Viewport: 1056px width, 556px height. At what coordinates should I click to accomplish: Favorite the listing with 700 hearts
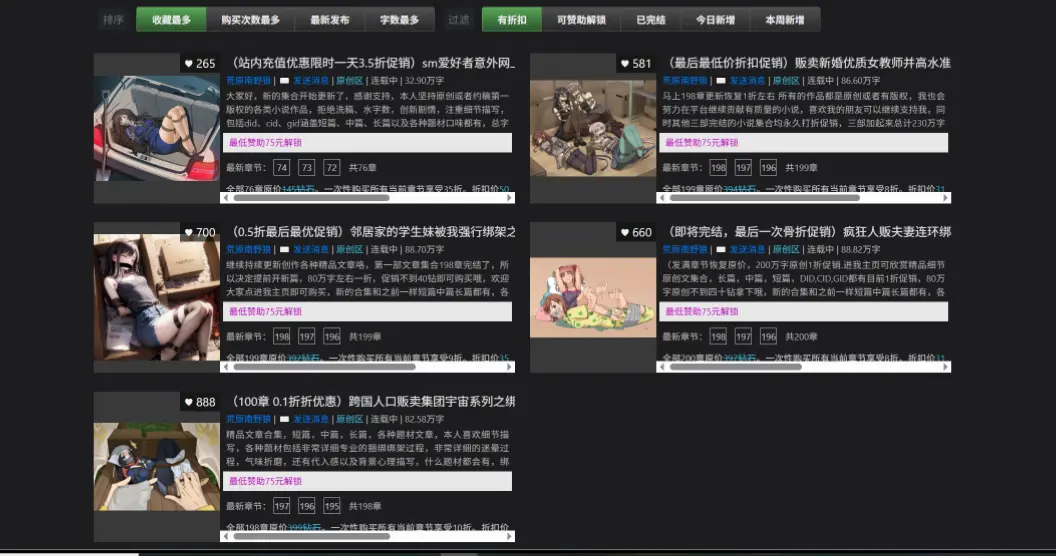tap(189, 233)
